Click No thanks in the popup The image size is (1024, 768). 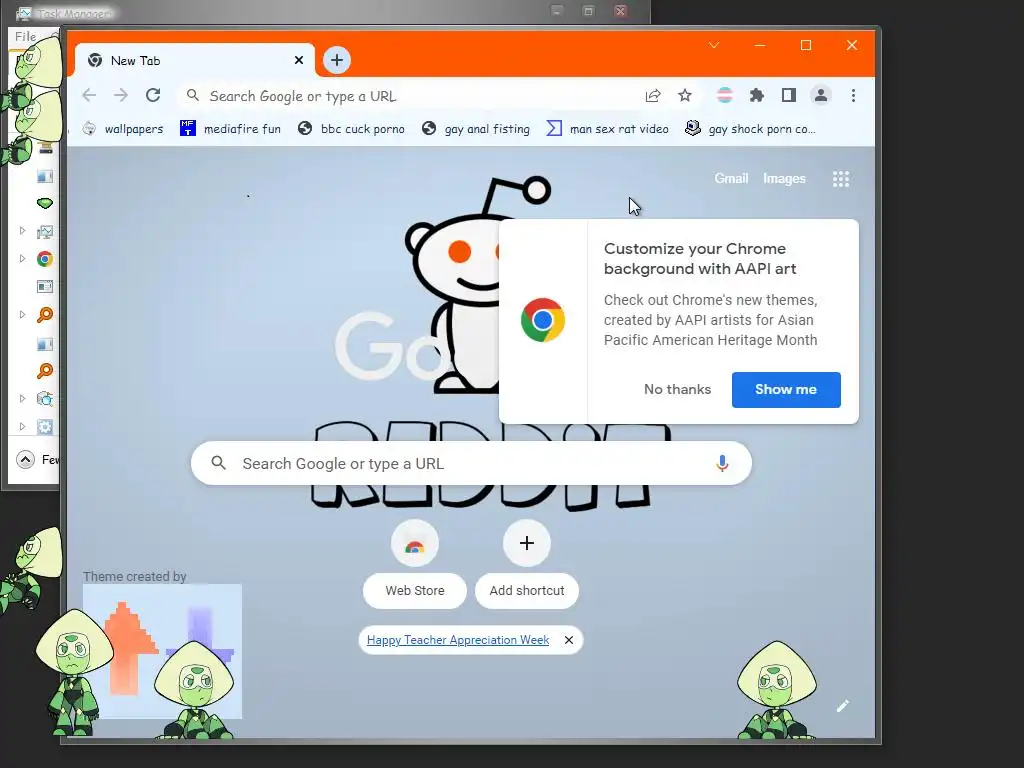point(677,389)
